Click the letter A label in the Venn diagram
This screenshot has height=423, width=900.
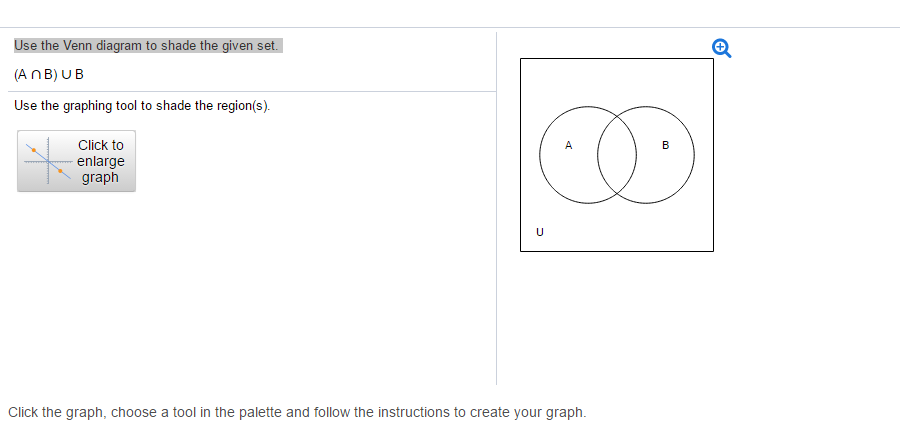click(568, 146)
